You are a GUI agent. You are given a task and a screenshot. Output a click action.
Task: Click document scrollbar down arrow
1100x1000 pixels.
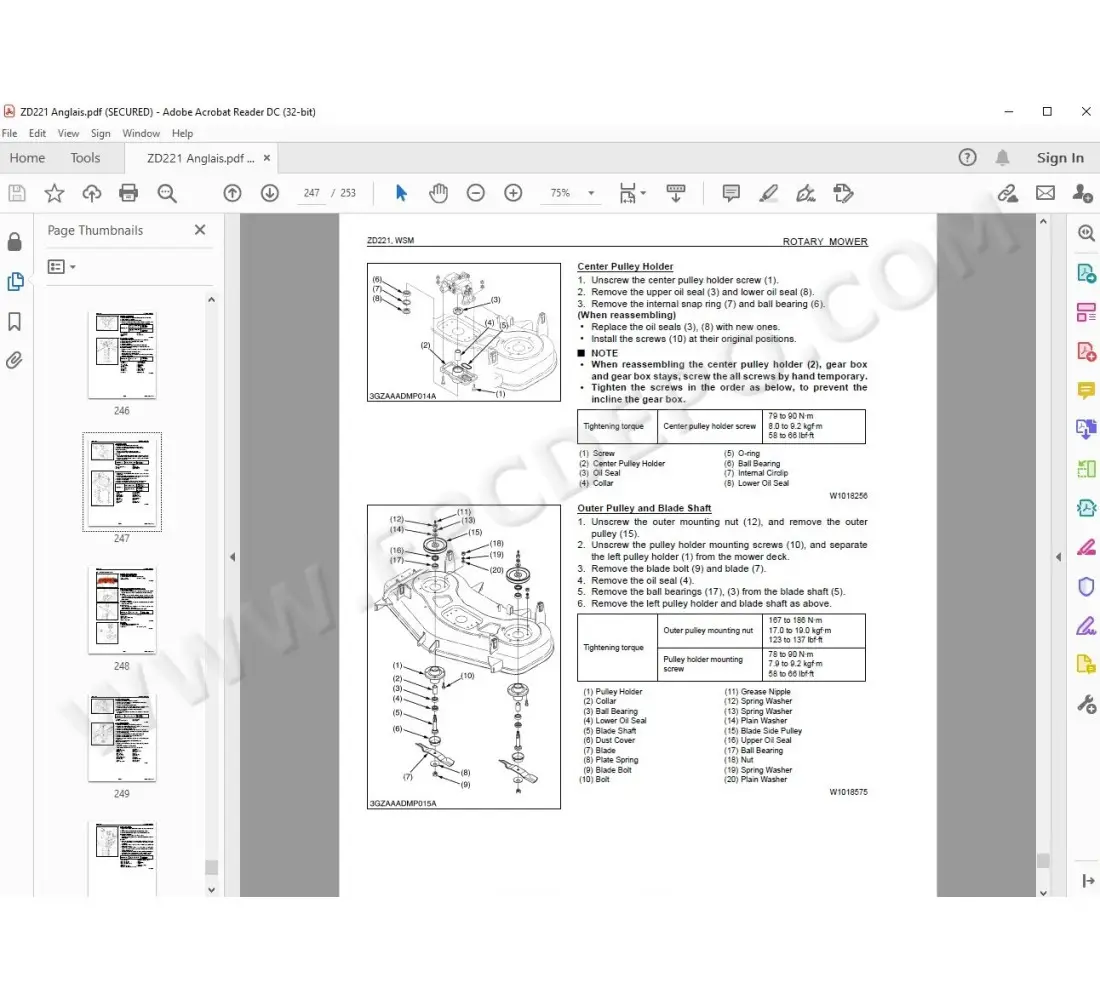(1043, 893)
